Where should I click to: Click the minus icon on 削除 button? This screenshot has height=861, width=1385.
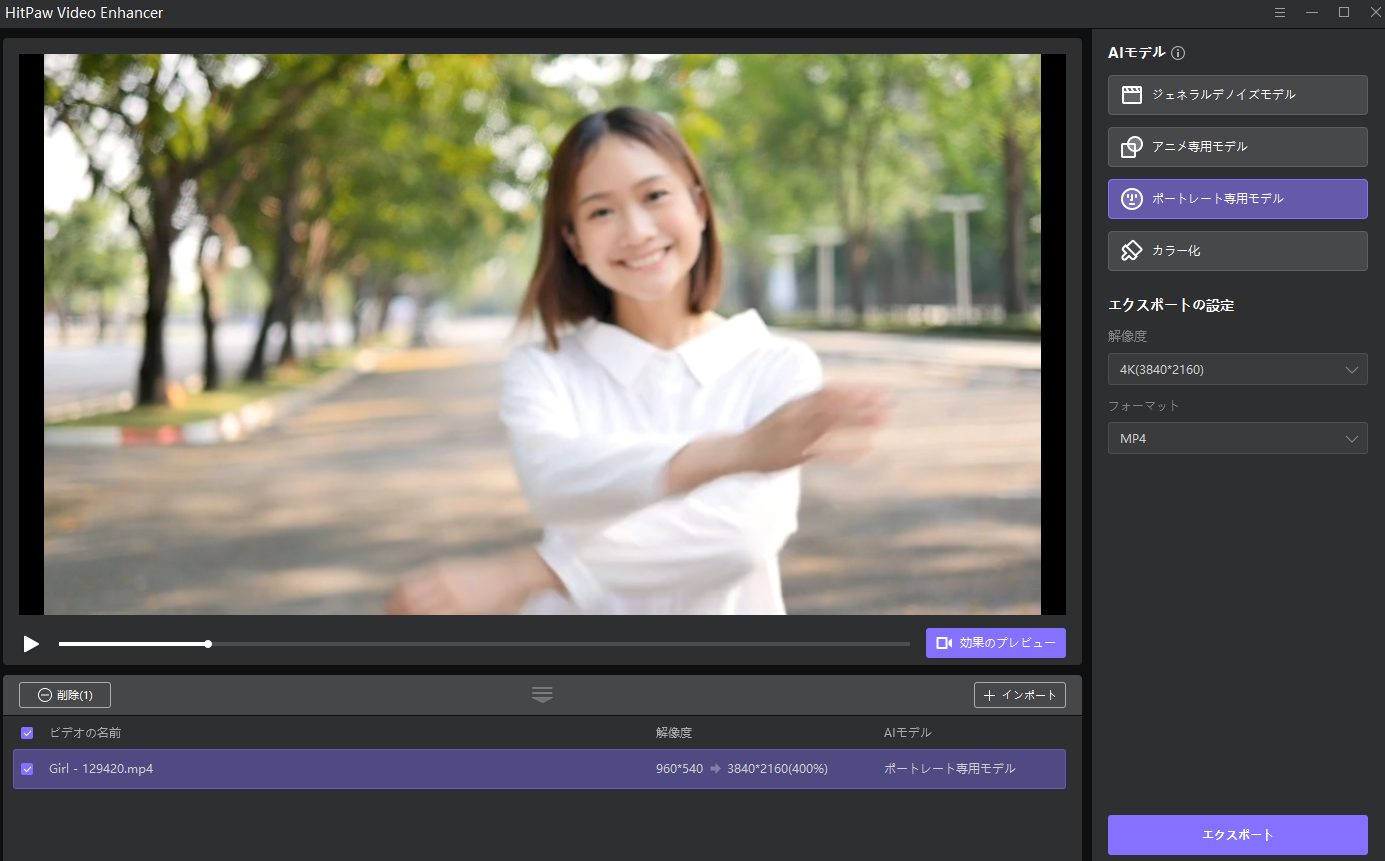pyautogui.click(x=44, y=694)
